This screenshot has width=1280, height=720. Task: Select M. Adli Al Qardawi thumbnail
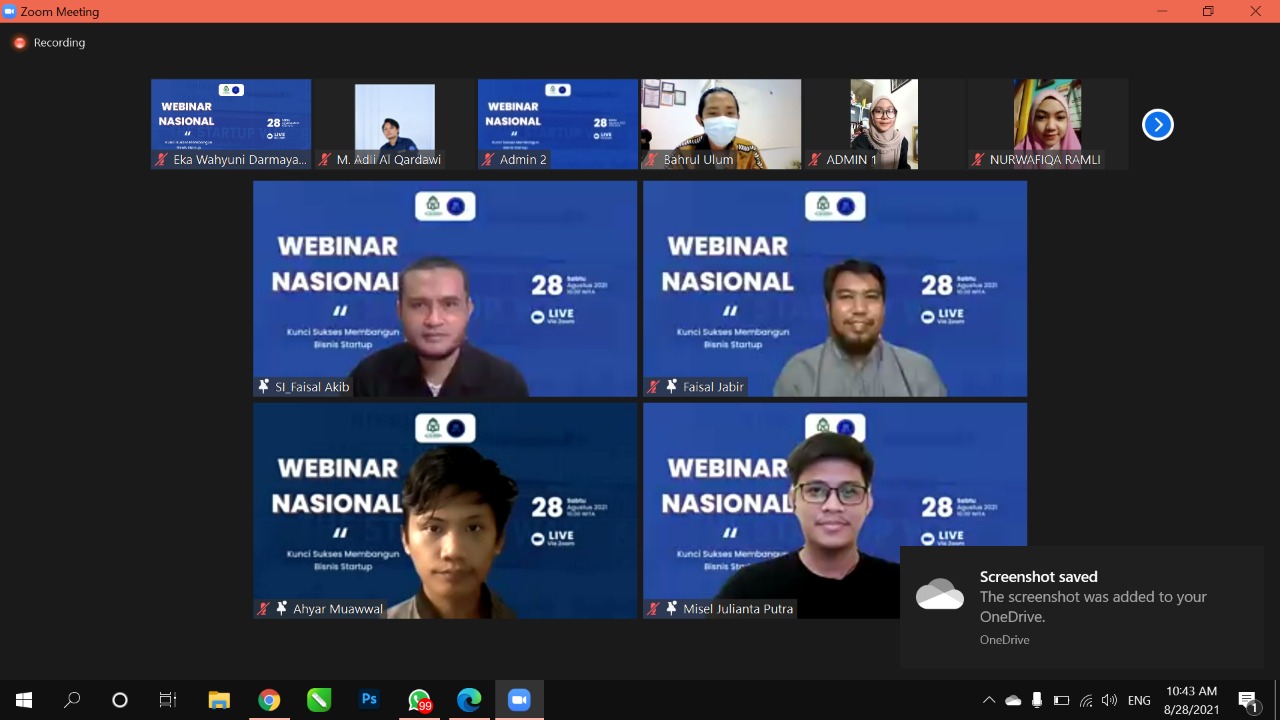(394, 124)
